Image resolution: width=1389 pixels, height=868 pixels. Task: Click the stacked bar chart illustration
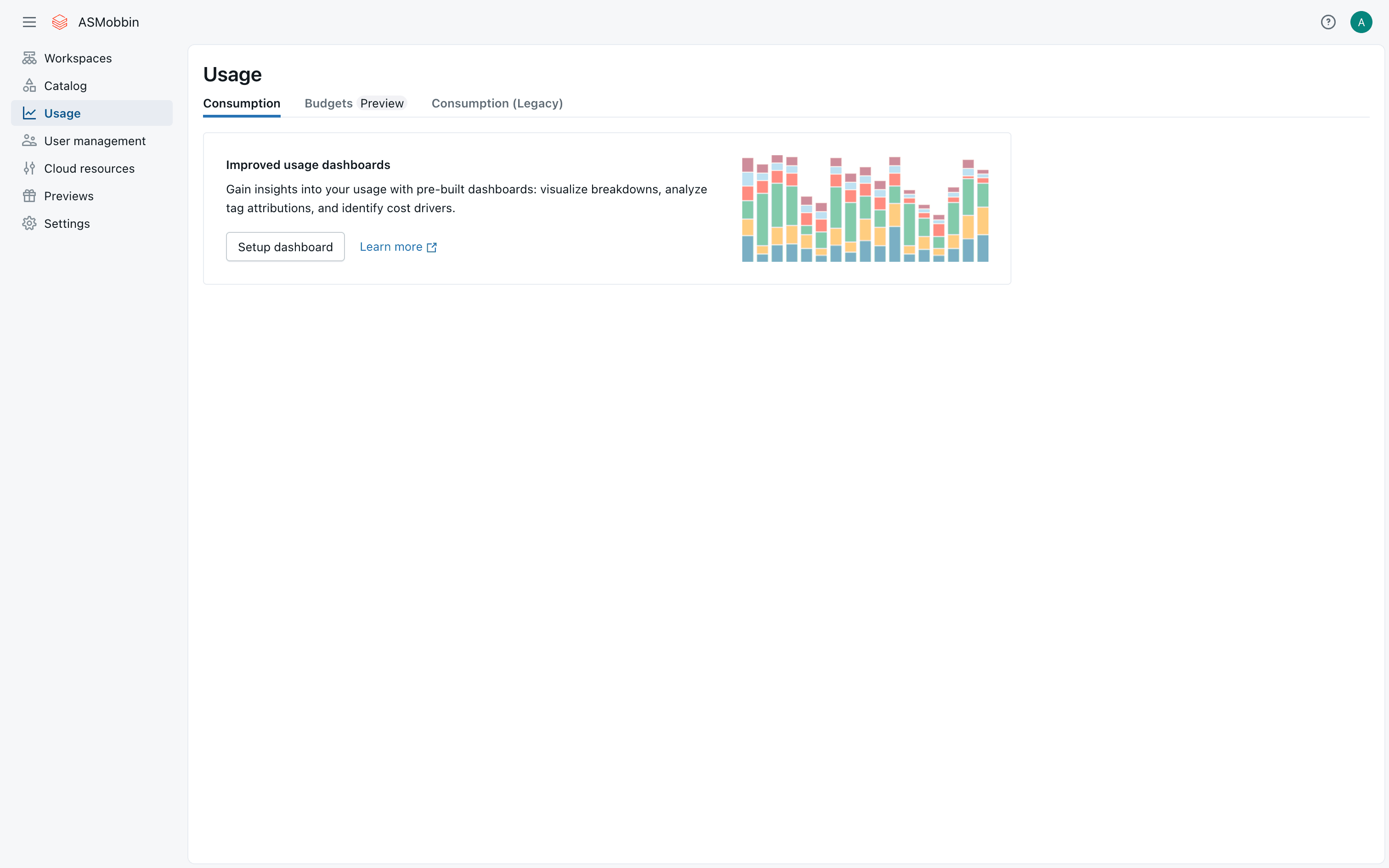(865, 209)
